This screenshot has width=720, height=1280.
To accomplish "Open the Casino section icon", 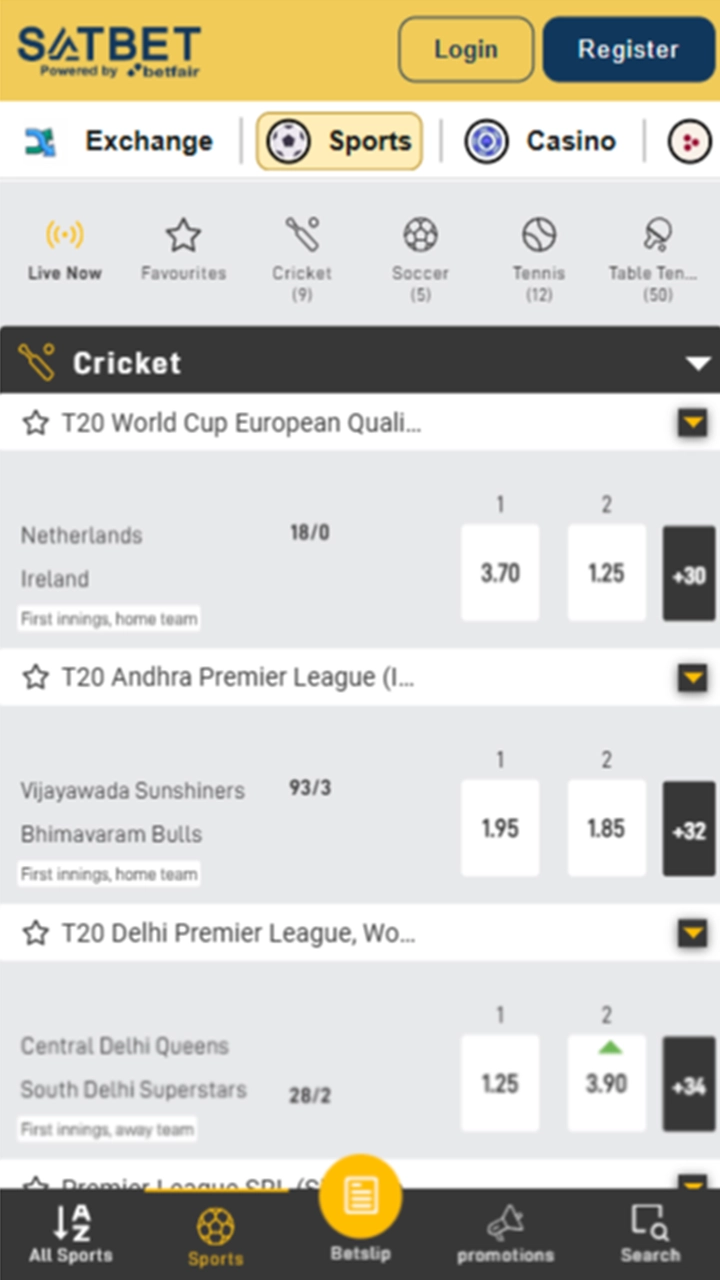I will click(x=486, y=140).
